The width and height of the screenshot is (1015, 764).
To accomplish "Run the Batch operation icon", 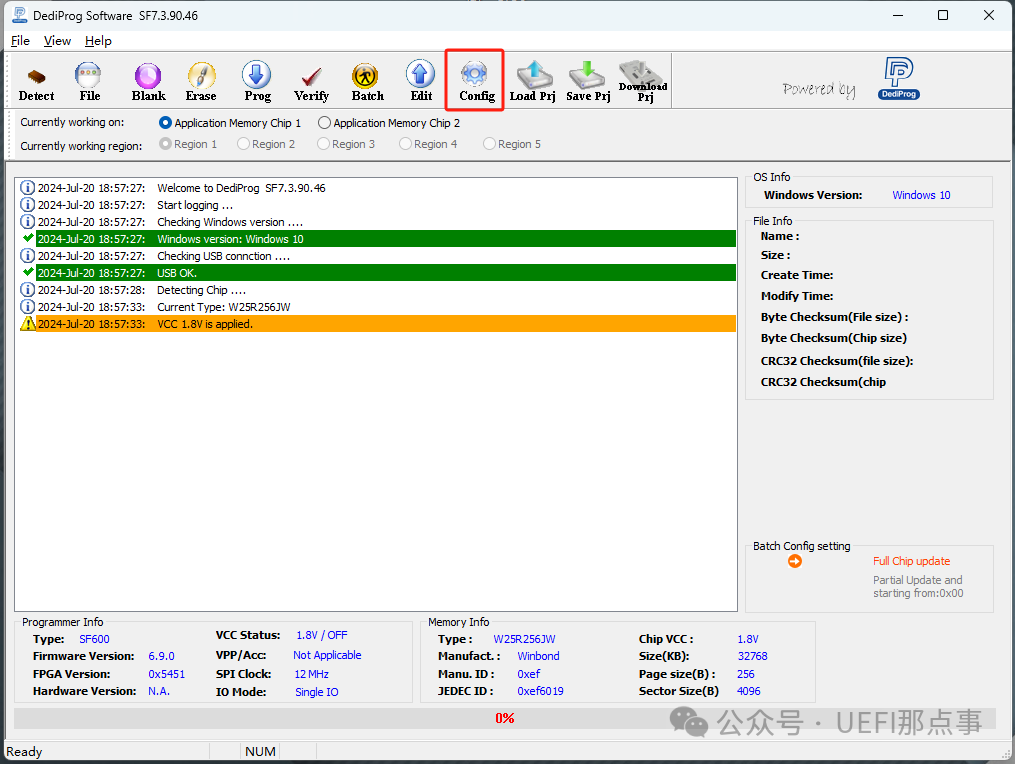I will 367,81.
